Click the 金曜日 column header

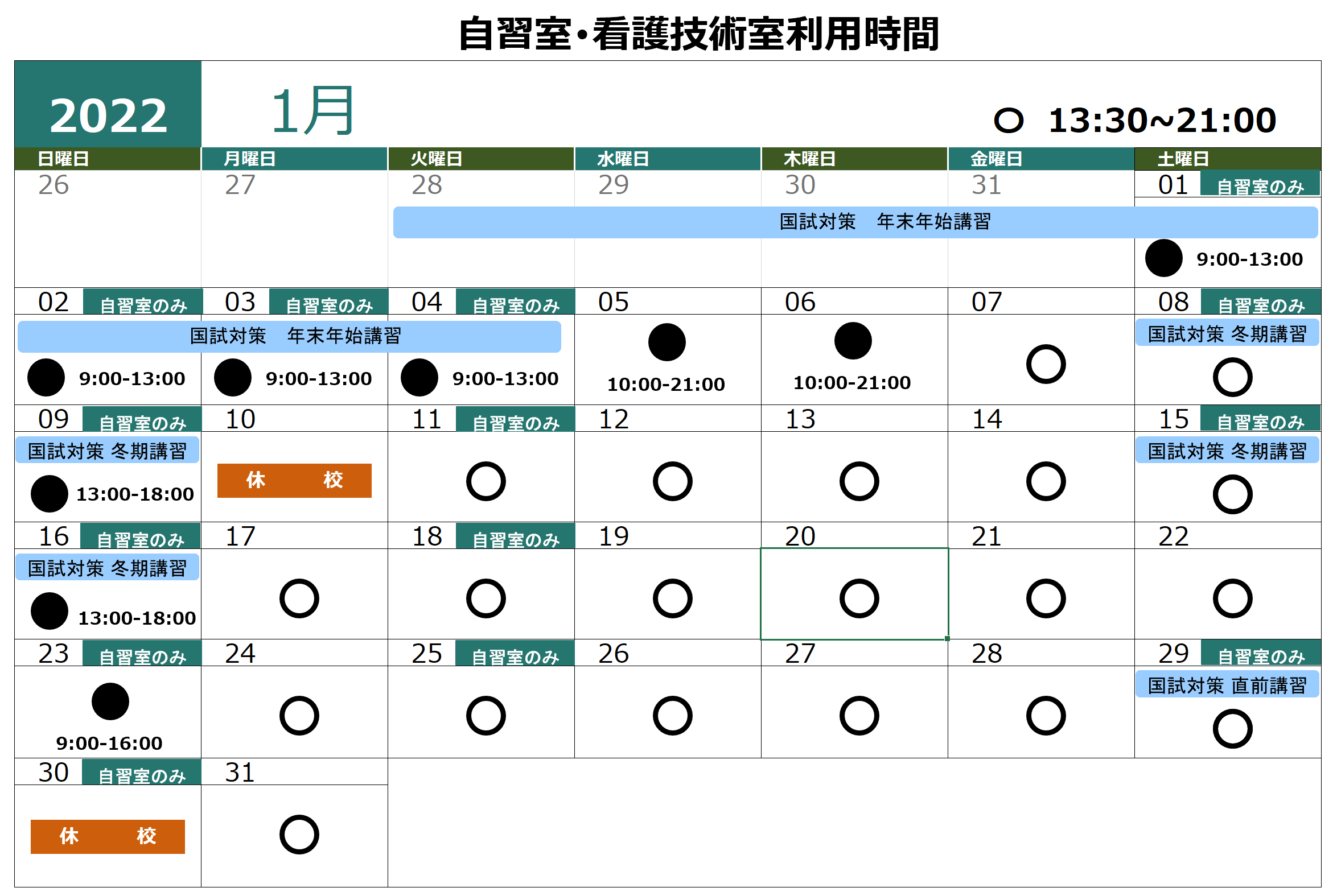point(1042,159)
